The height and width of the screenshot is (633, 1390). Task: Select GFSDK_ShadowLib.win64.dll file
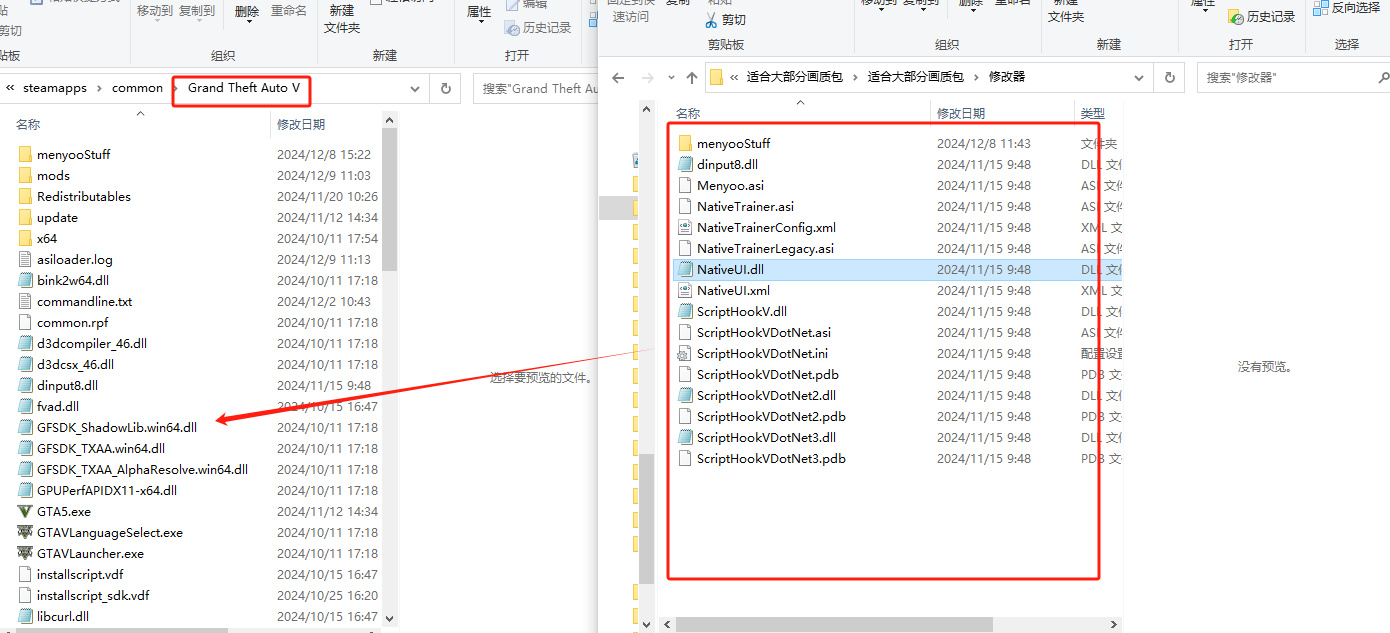[x=116, y=427]
